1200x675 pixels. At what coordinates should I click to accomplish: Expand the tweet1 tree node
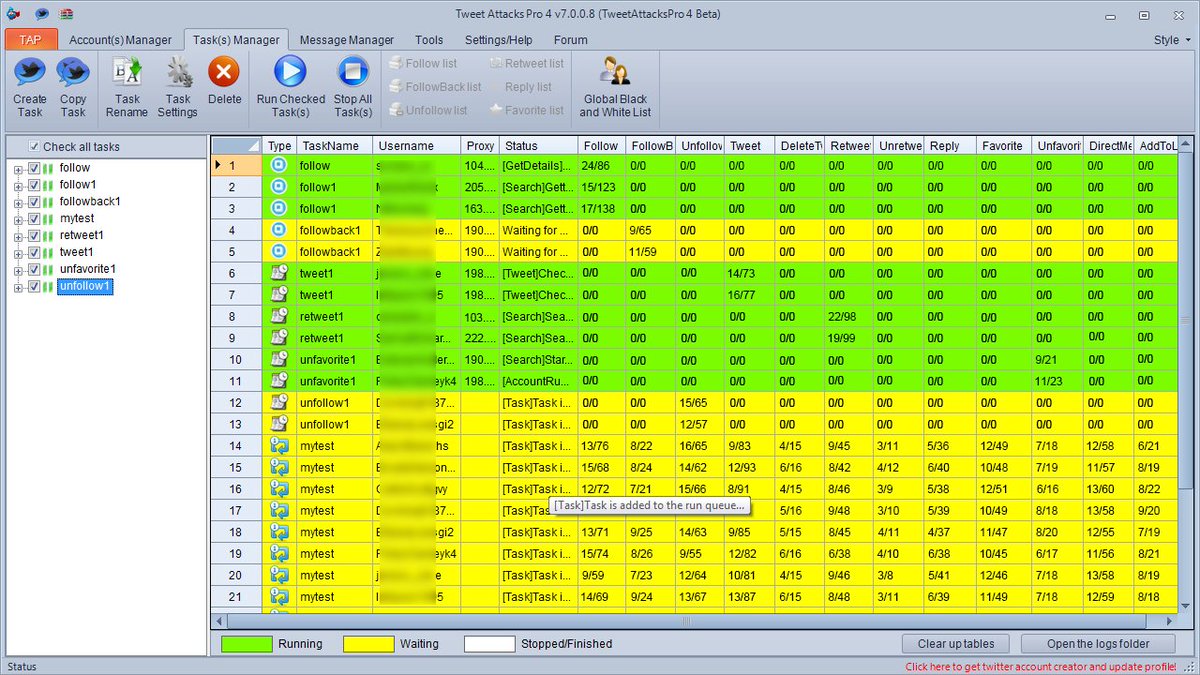(x=18, y=253)
